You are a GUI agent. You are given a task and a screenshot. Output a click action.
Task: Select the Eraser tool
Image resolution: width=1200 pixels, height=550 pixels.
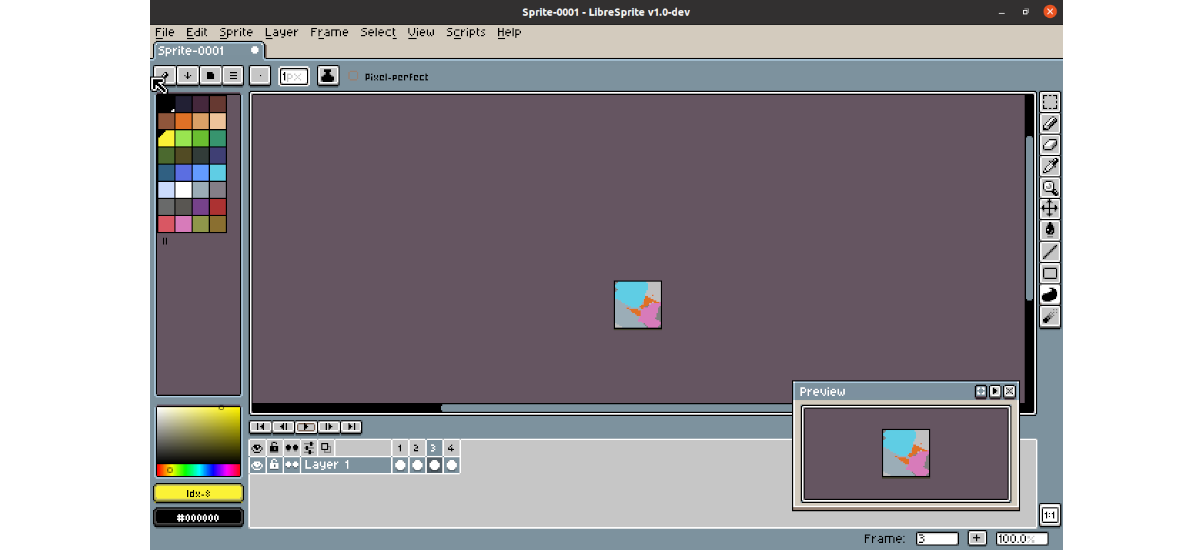1050,145
